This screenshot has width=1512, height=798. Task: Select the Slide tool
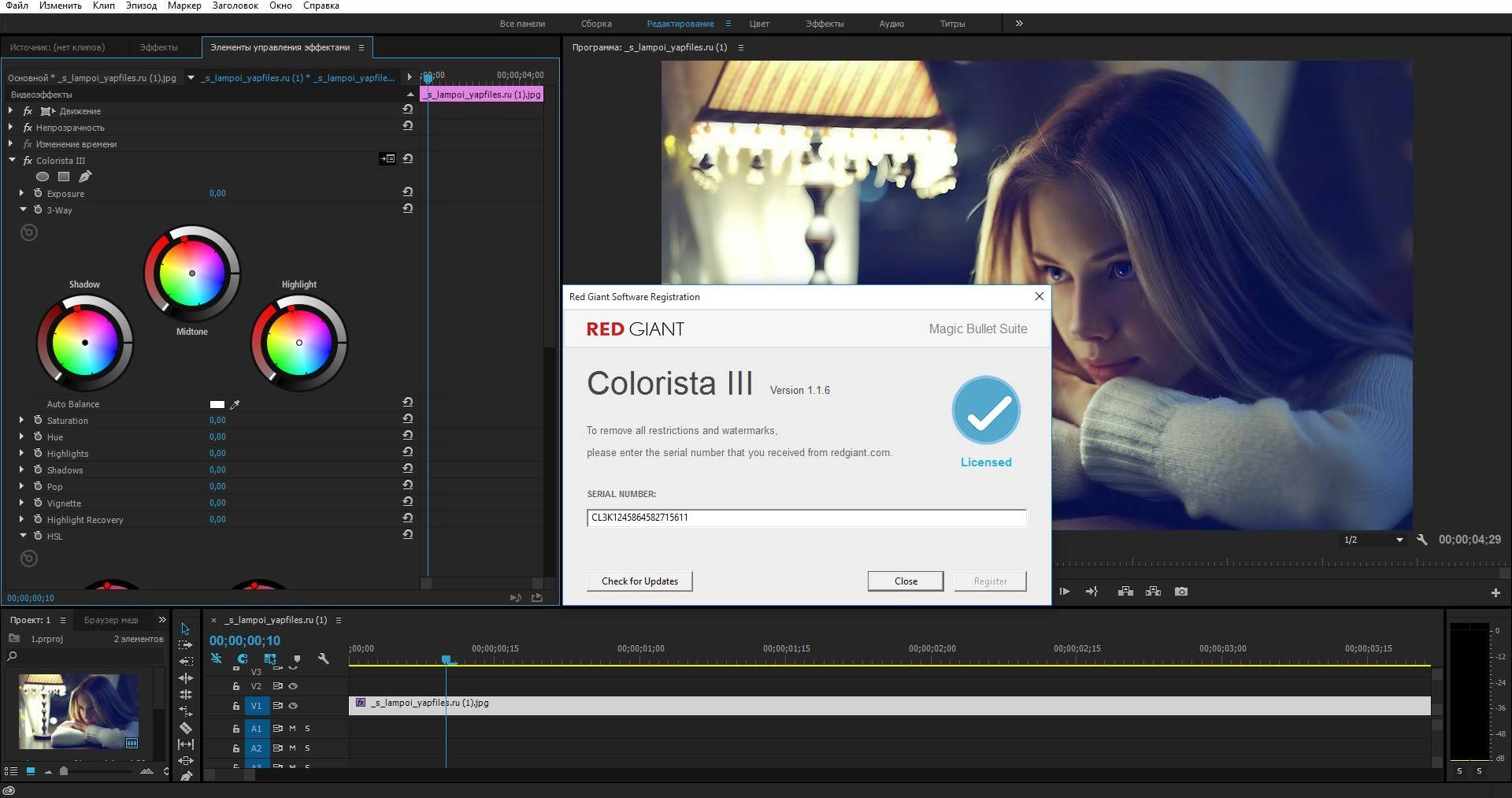[x=185, y=761]
